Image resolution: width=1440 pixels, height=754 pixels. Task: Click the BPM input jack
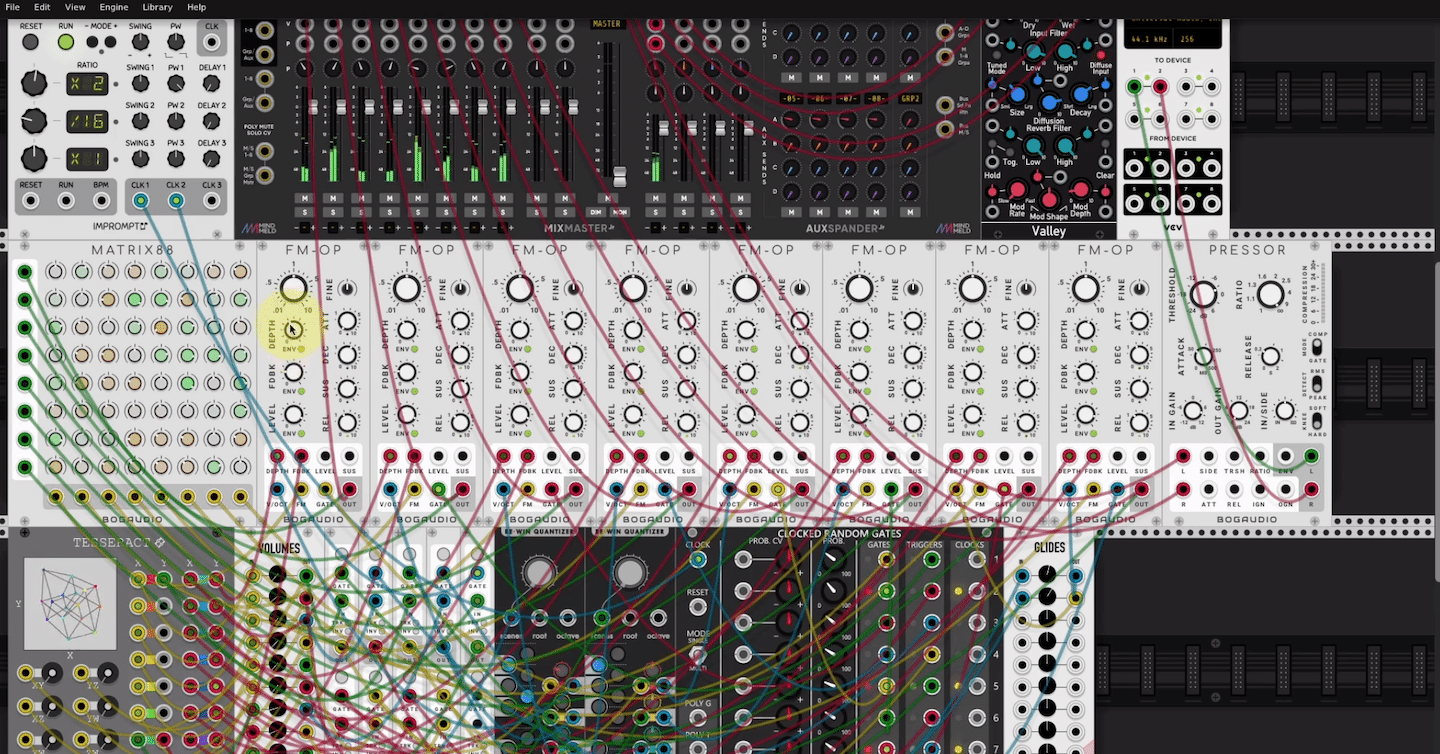tap(102, 201)
